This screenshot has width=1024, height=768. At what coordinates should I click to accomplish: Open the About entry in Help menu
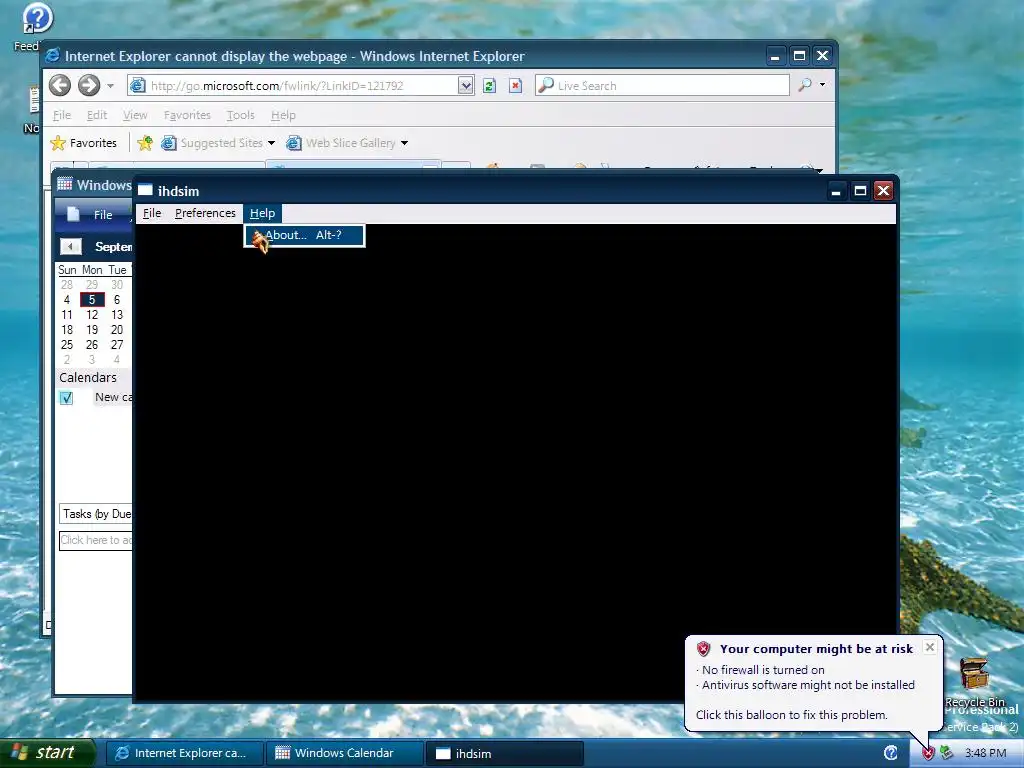[304, 235]
